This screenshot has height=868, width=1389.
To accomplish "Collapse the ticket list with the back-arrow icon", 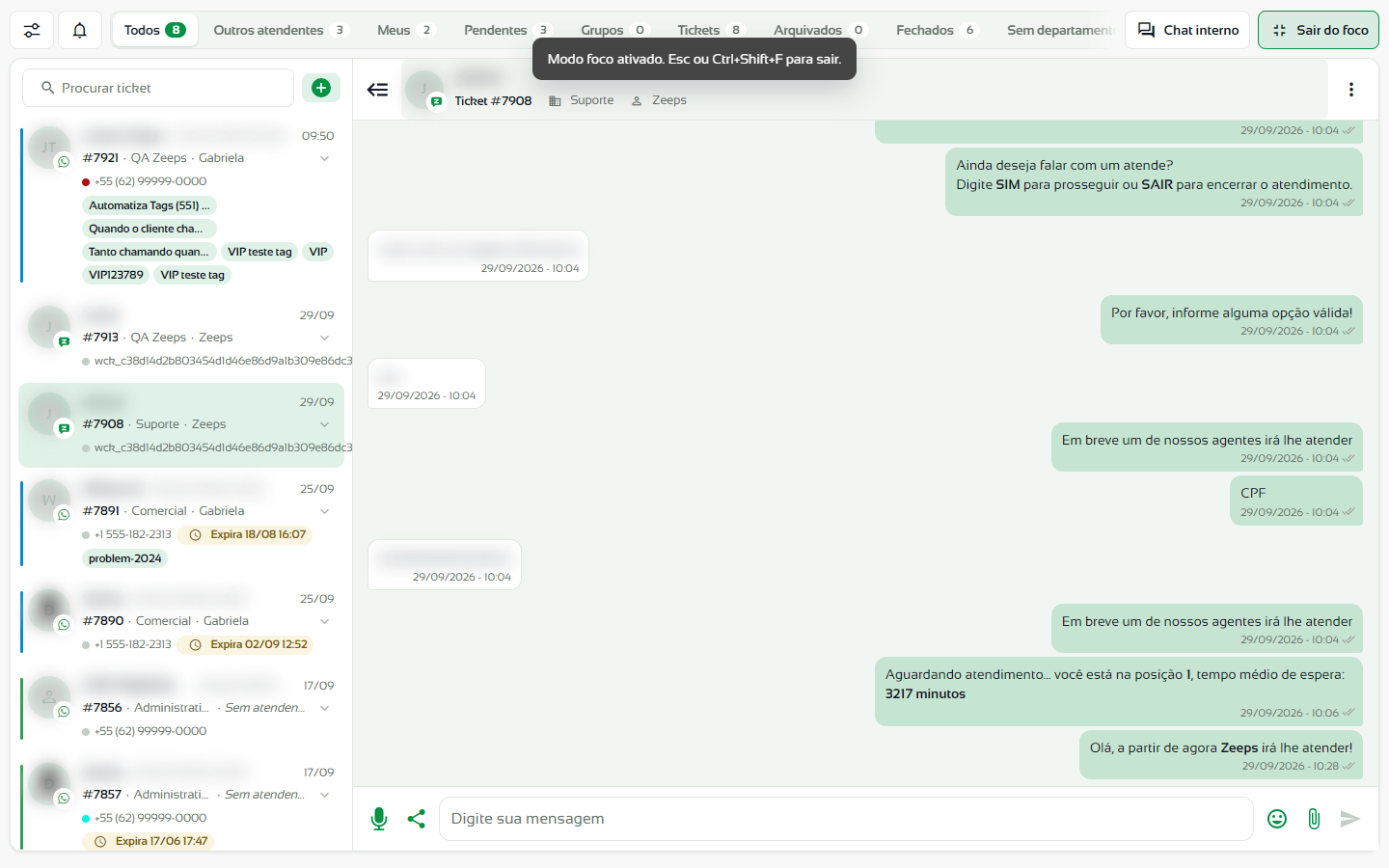I will tap(377, 90).
